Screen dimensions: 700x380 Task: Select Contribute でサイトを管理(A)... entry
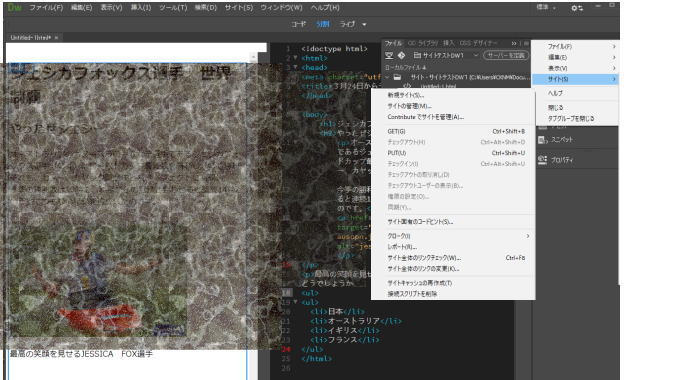click(453, 117)
